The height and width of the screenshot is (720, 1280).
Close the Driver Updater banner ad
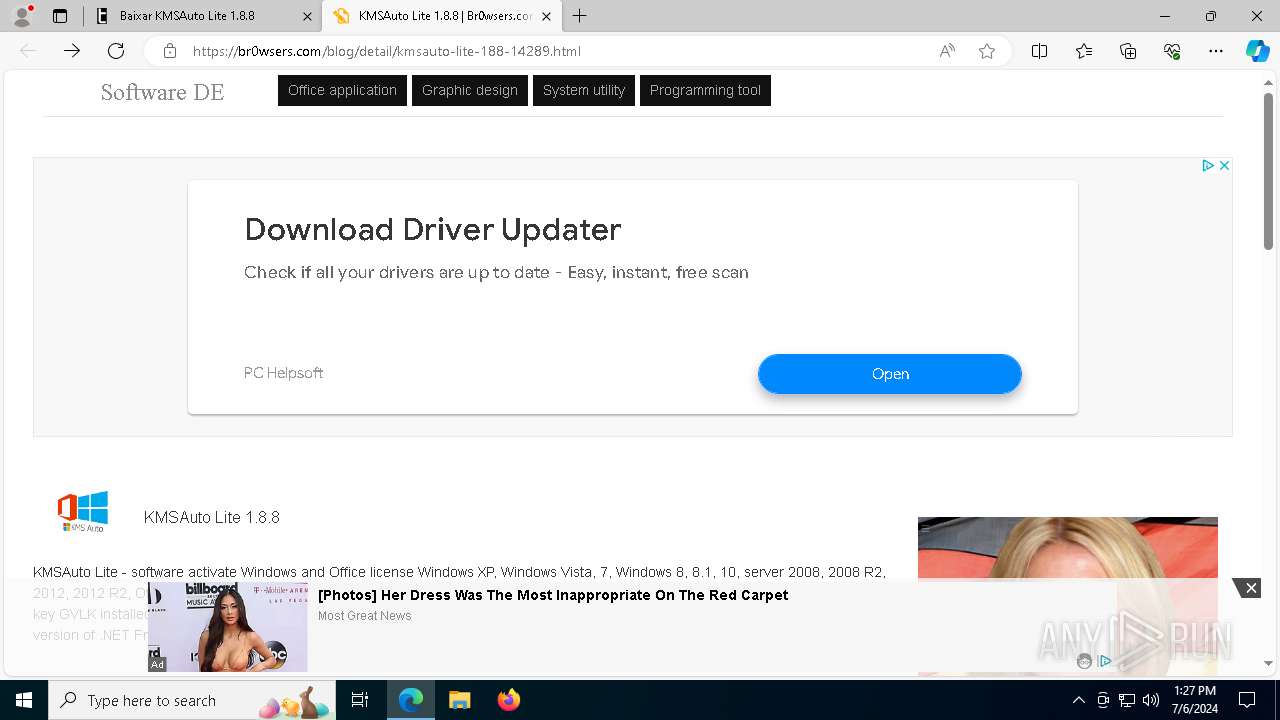(x=1224, y=165)
